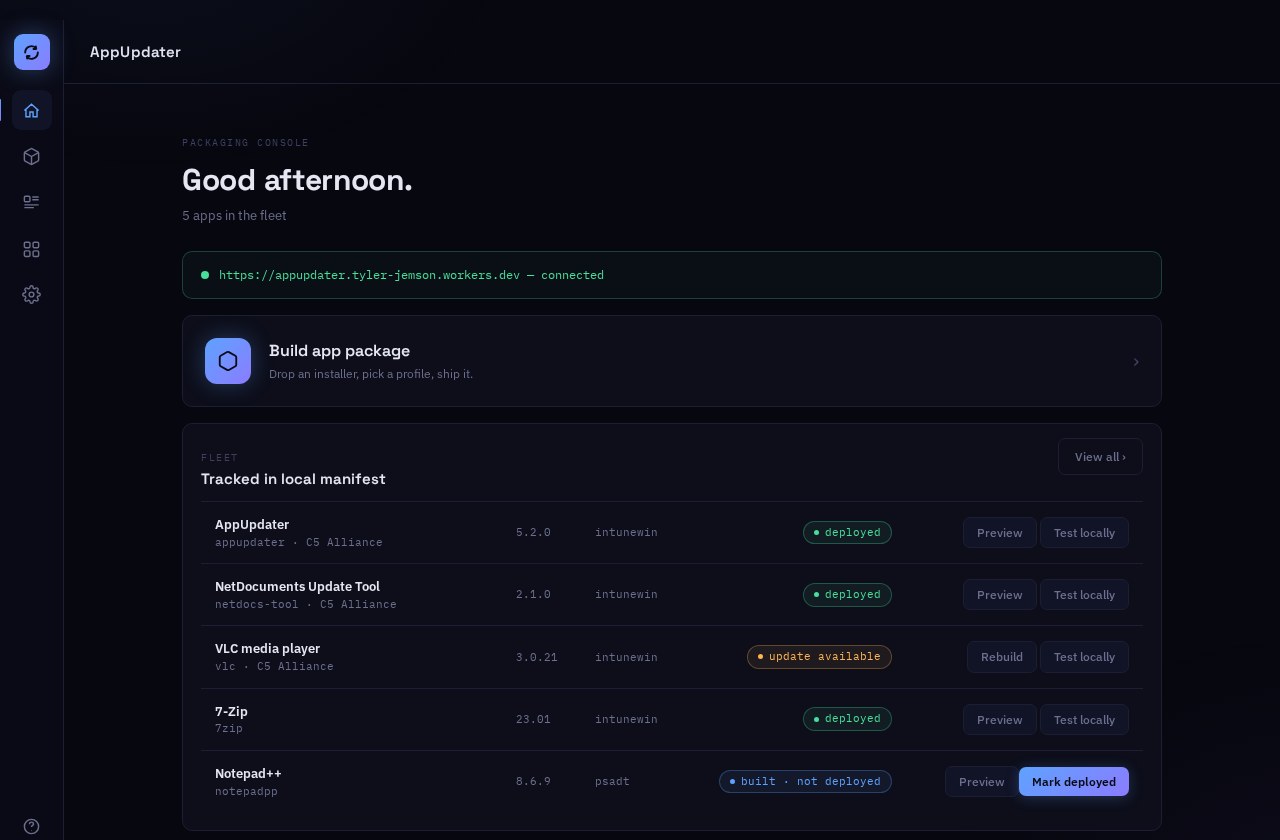Preview the AppUpdater package

[x=1000, y=533]
